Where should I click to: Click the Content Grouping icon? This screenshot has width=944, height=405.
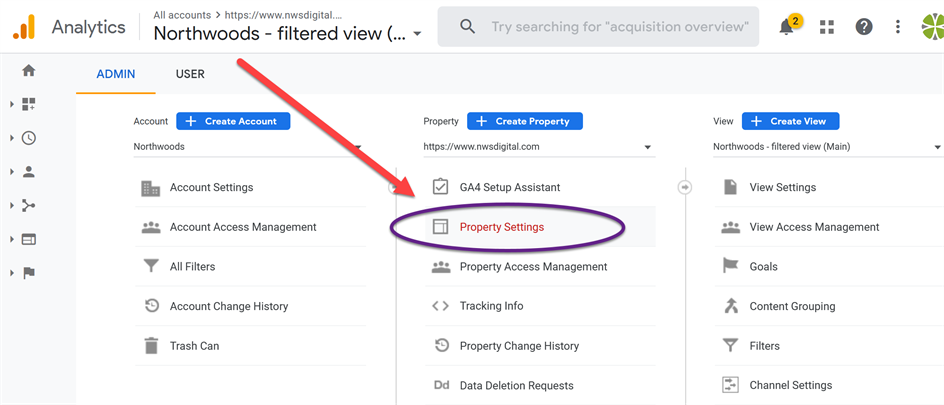point(730,306)
